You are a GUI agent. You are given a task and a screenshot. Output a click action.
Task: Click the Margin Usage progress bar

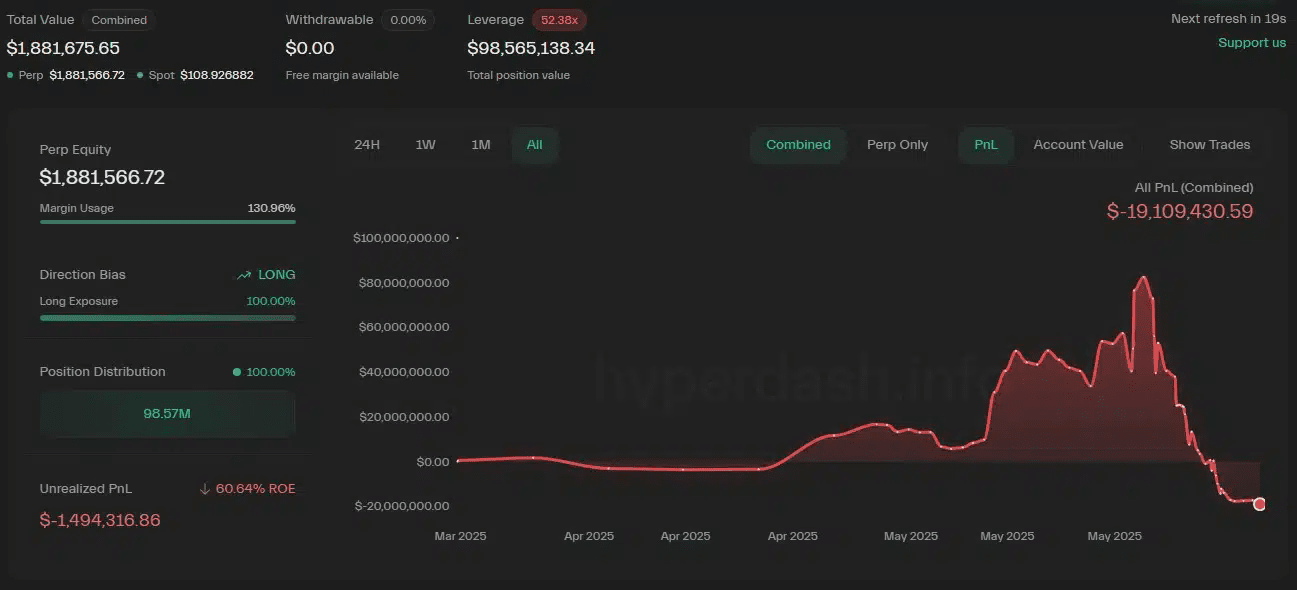click(x=167, y=222)
